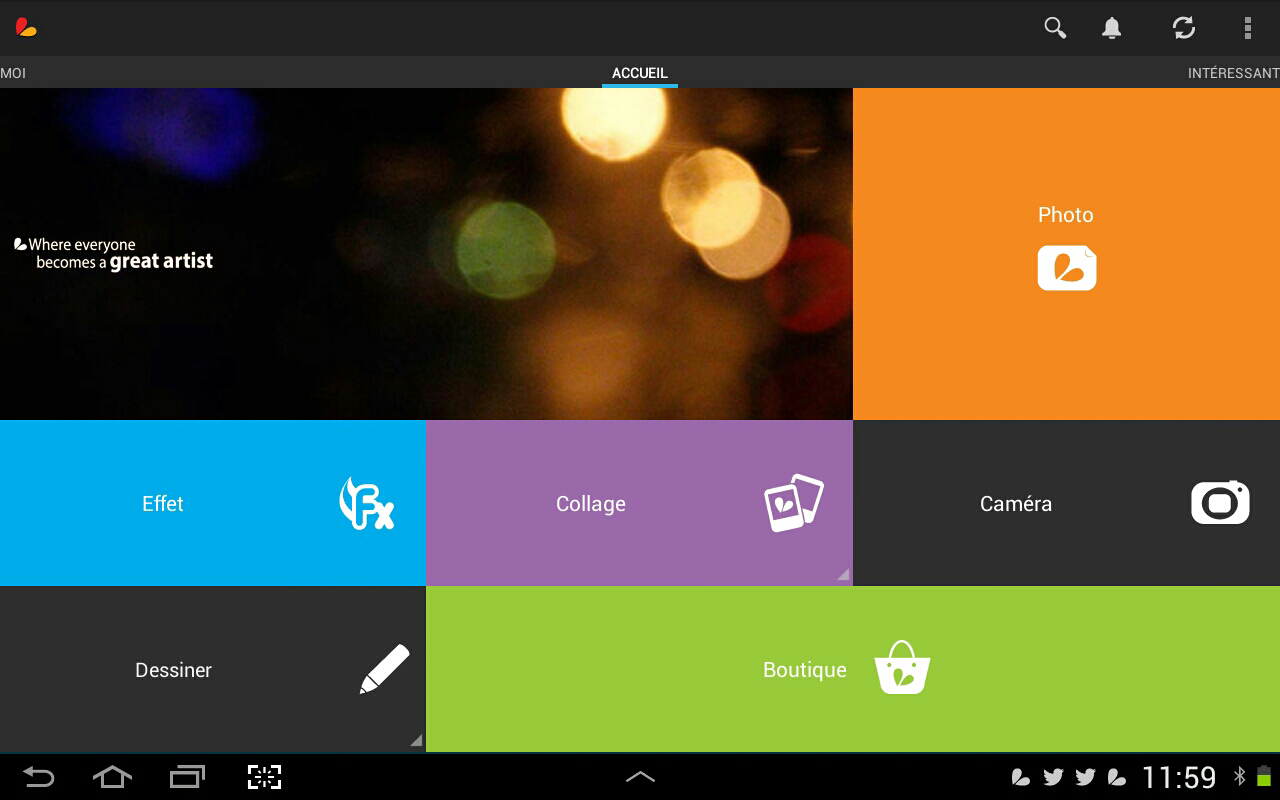This screenshot has height=800, width=1280.
Task: Open the three-dot overflow menu
Action: click(x=1247, y=28)
